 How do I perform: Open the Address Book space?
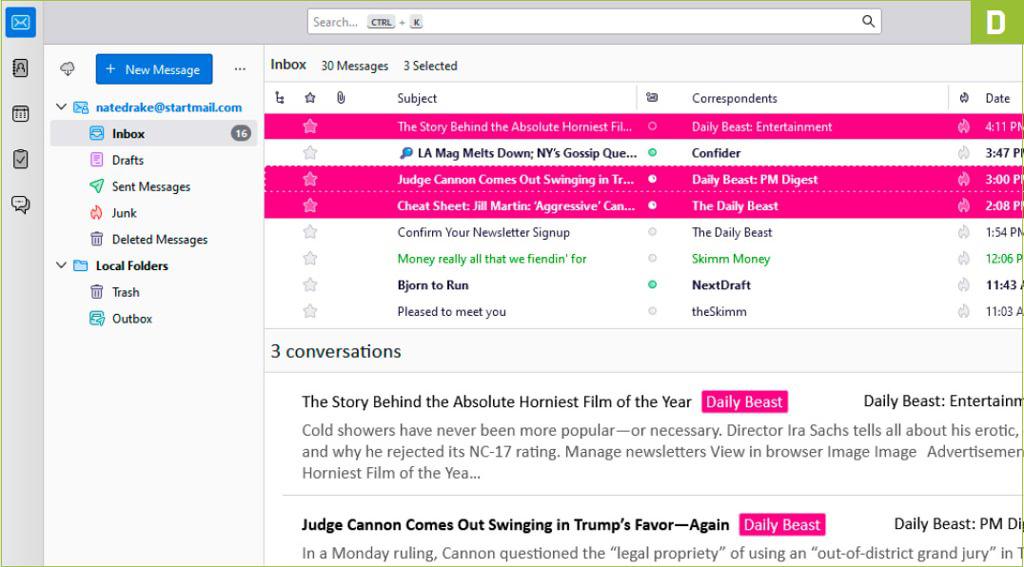[x=20, y=68]
